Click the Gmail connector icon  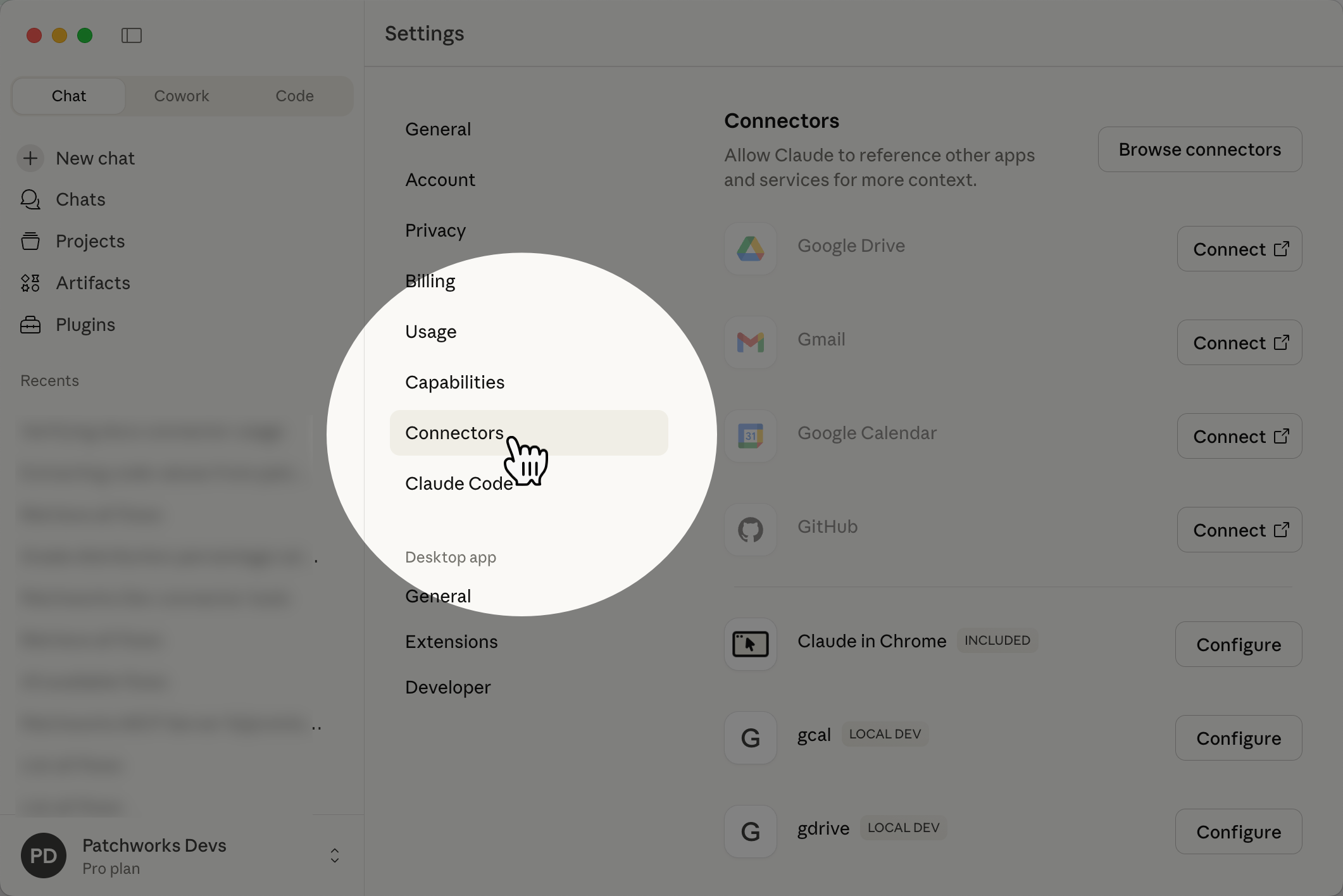(750, 342)
